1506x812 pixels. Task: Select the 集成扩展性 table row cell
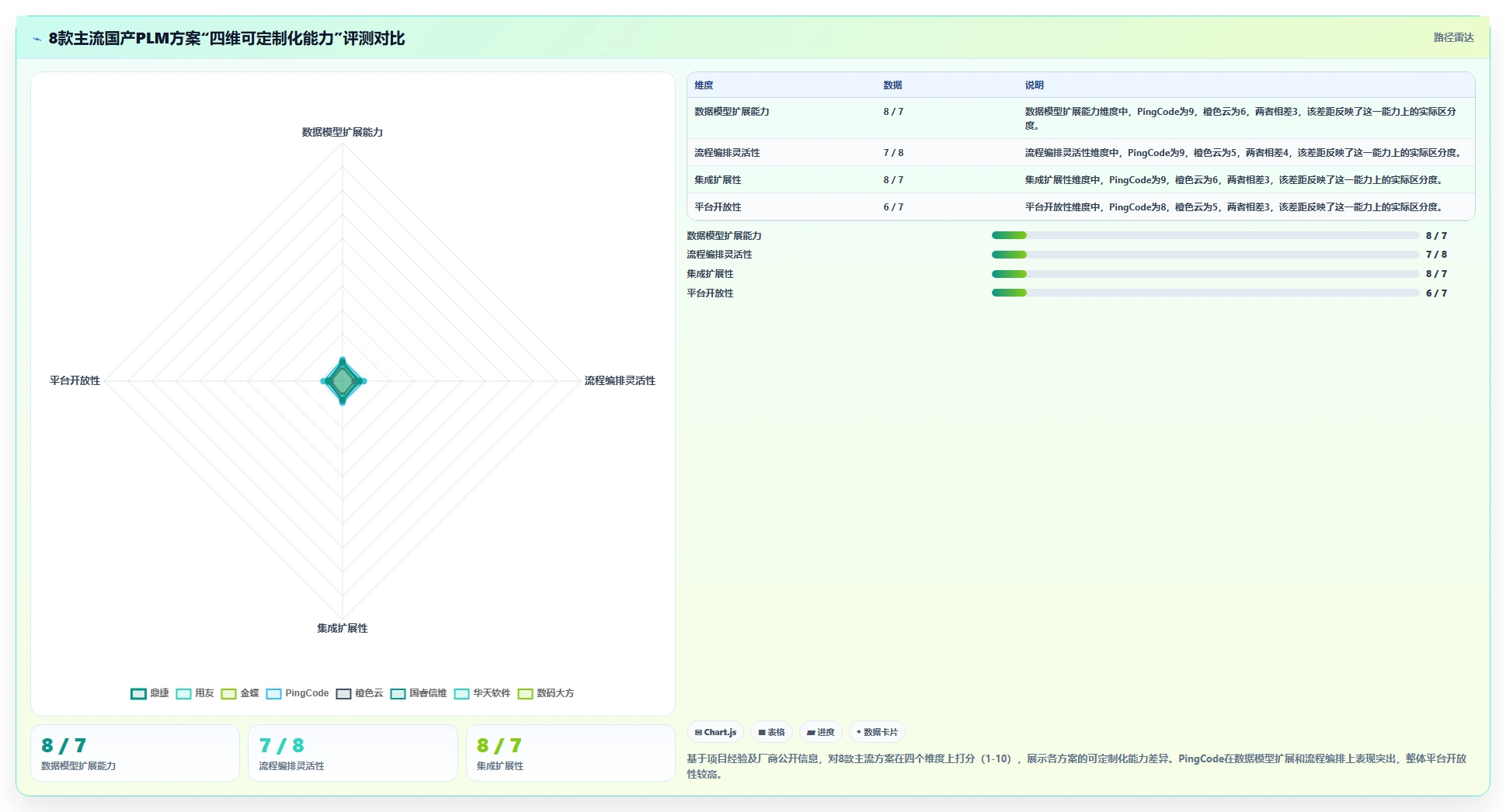[x=718, y=180]
